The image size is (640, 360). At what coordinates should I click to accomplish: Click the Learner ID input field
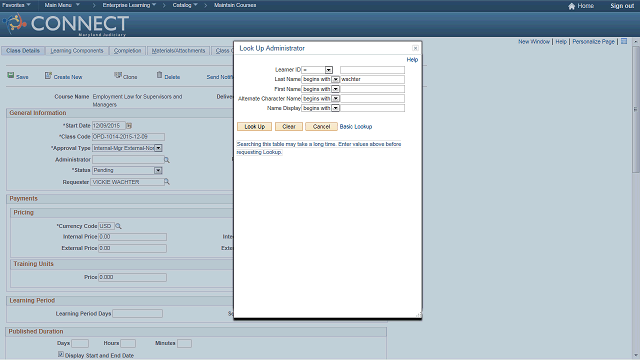point(372,70)
